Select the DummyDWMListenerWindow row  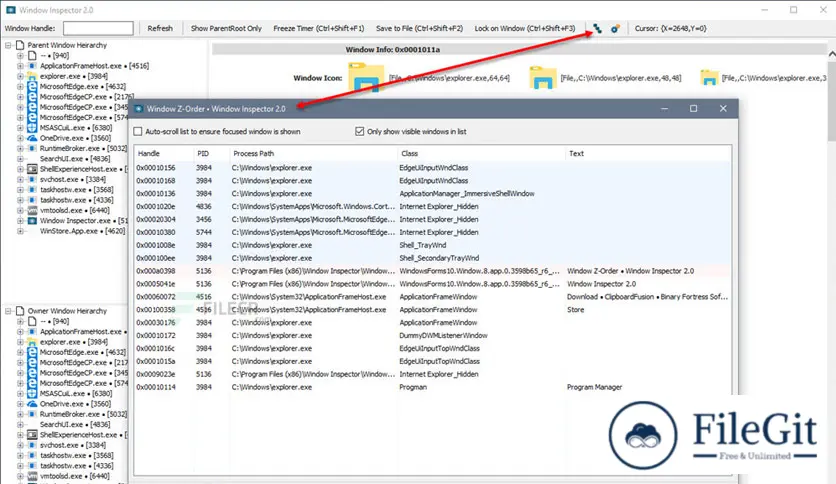coord(432,335)
